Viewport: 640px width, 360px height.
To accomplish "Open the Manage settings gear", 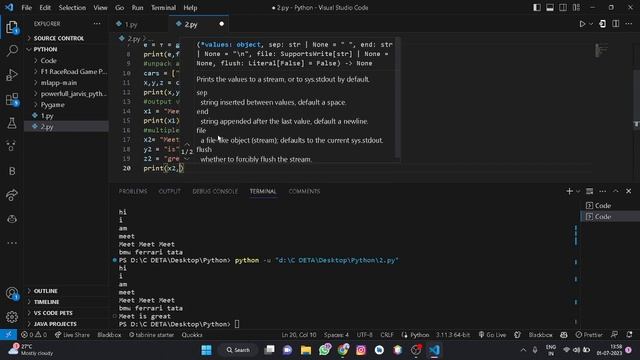I will click(12, 316).
